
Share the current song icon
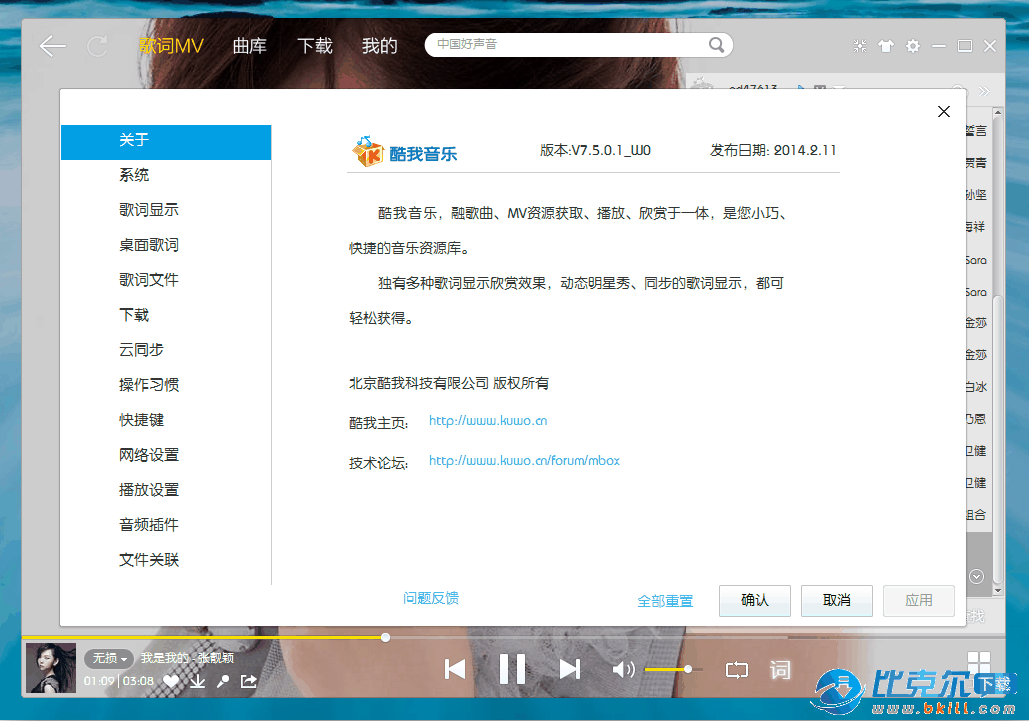coord(249,682)
